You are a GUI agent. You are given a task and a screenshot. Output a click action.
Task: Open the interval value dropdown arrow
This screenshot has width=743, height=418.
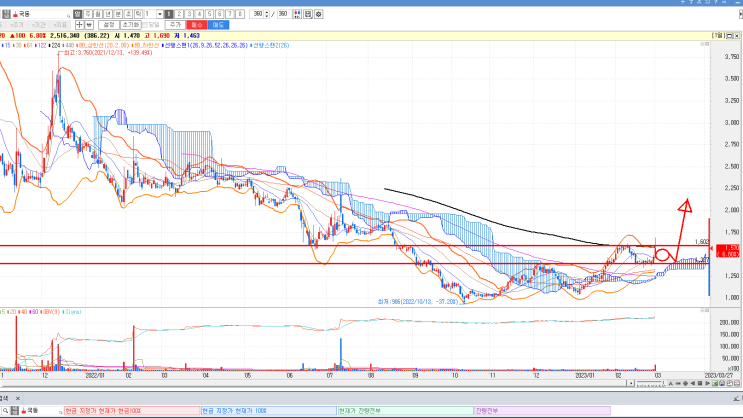(160, 14)
